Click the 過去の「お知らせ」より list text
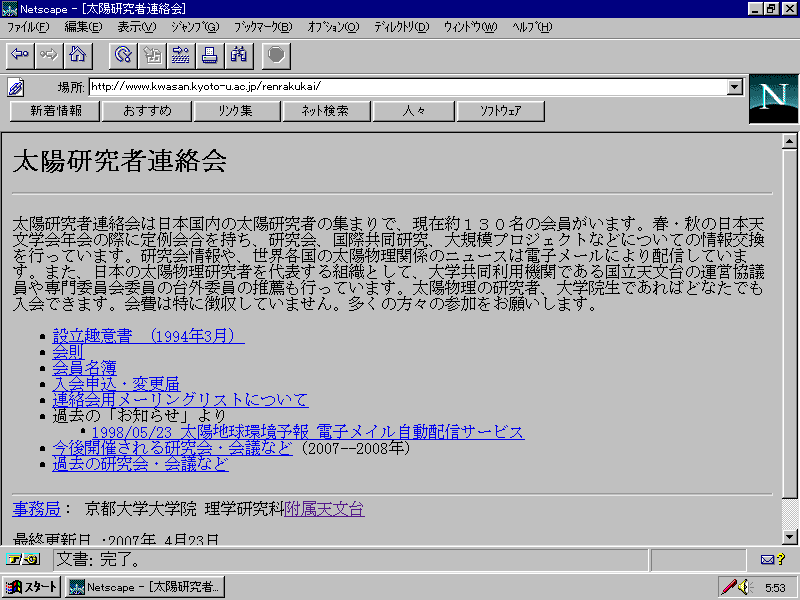This screenshot has width=800, height=600. [x=139, y=416]
